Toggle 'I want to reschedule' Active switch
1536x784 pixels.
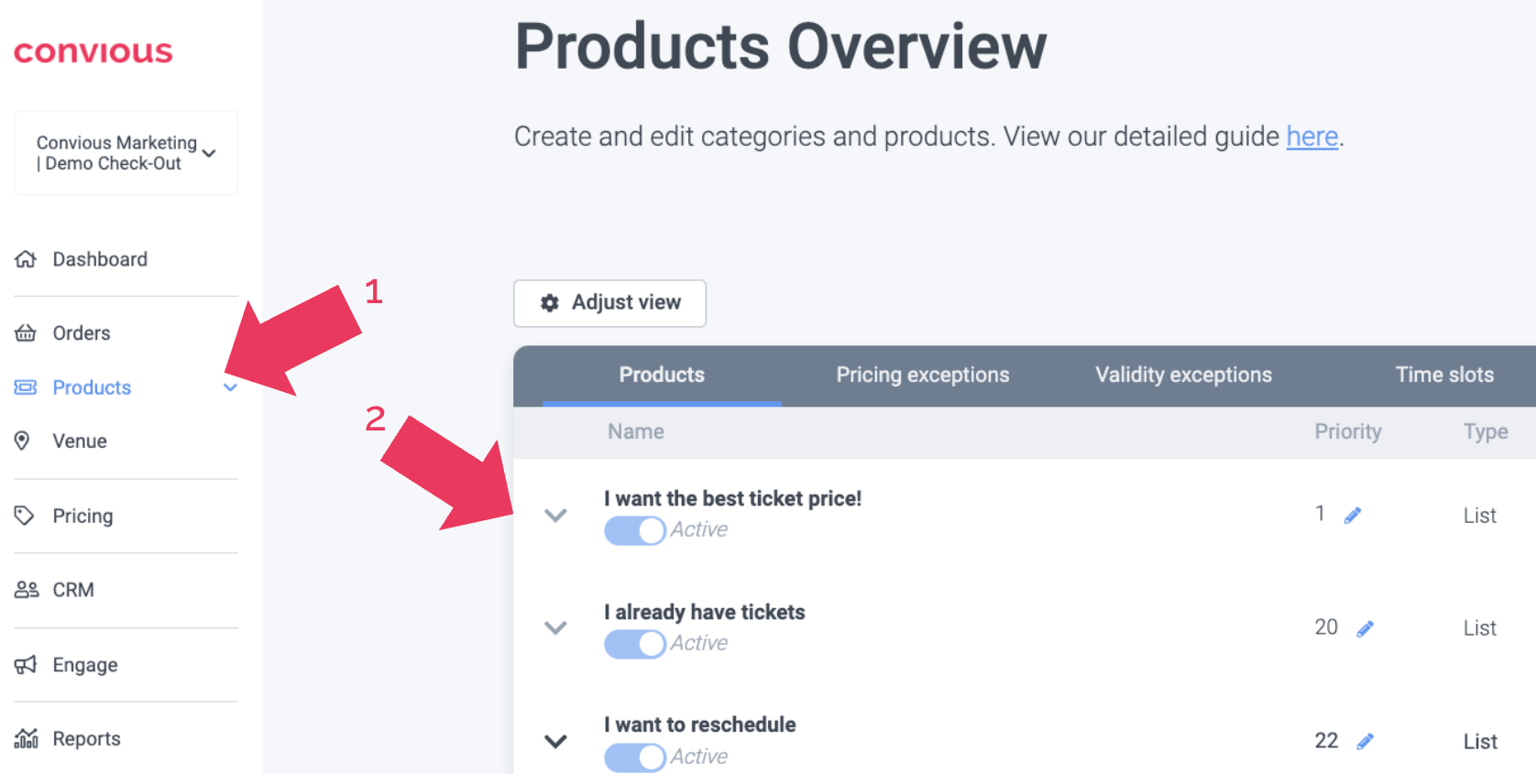tap(634, 757)
